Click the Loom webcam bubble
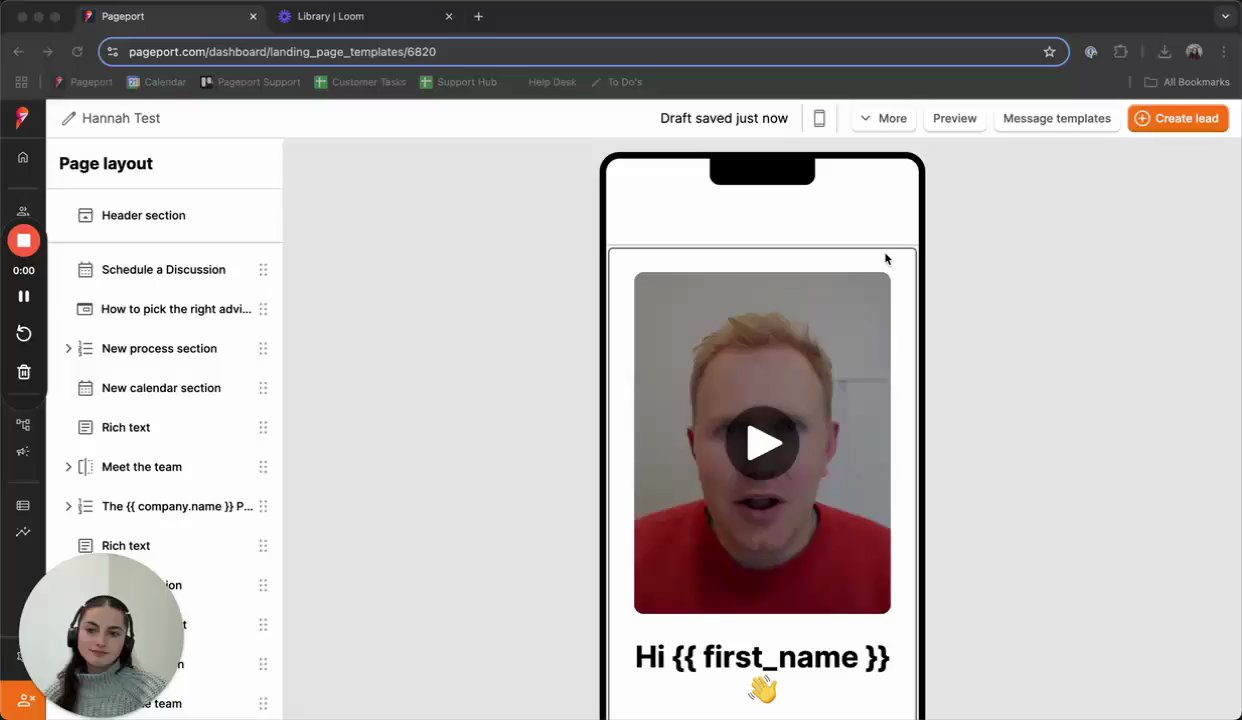 (101, 635)
